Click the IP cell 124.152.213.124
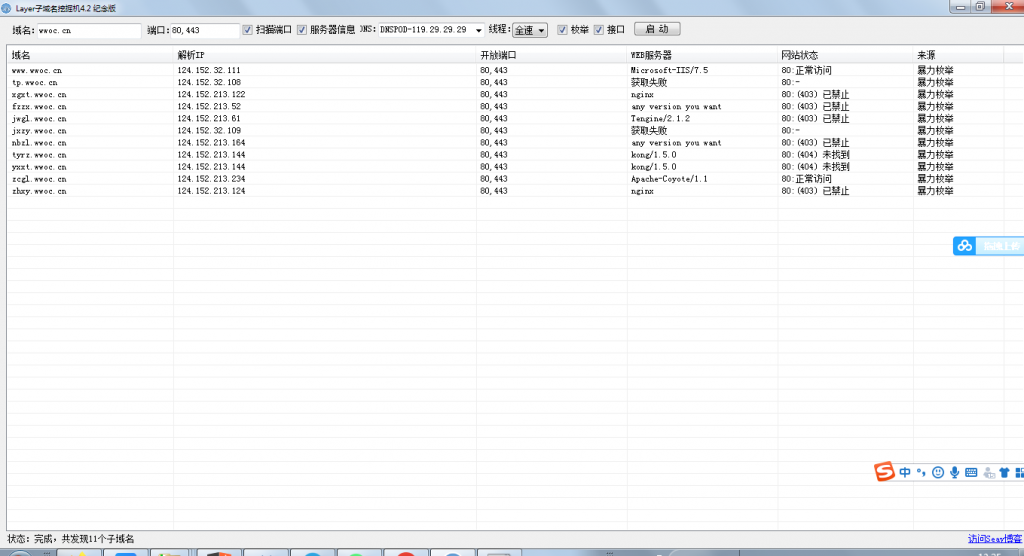 pyautogui.click(x=212, y=191)
